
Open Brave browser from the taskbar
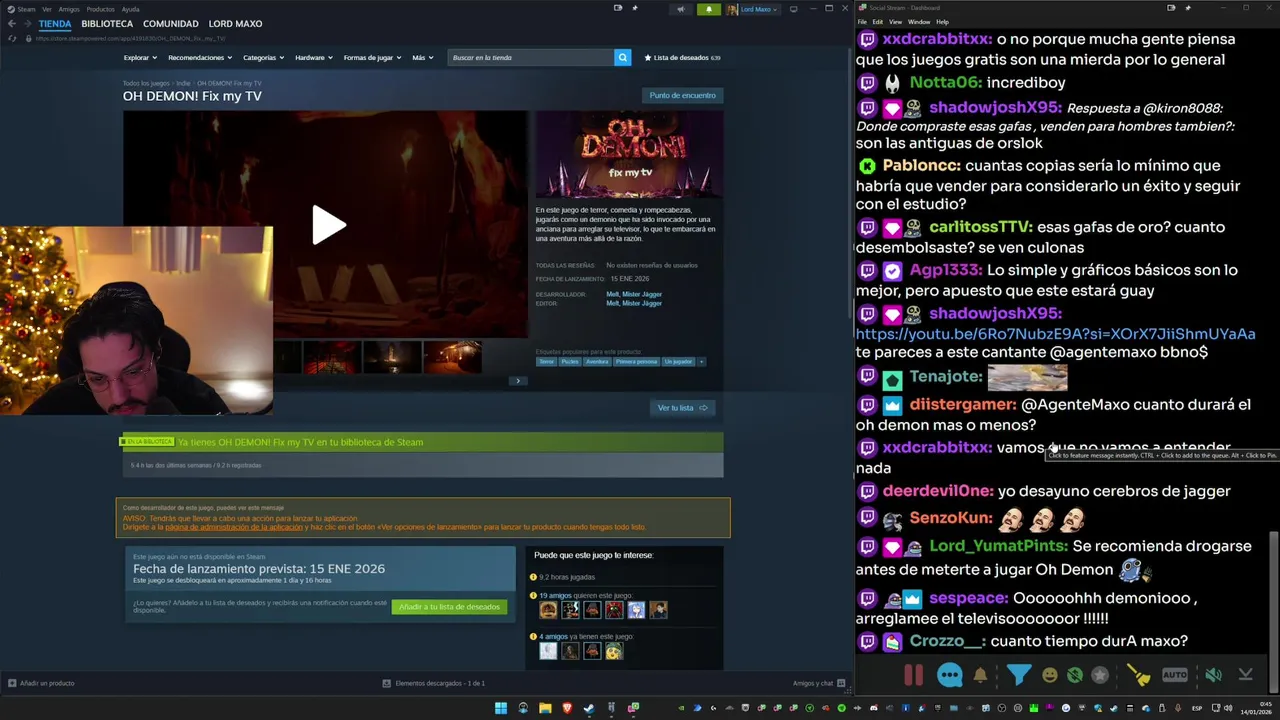(x=567, y=708)
